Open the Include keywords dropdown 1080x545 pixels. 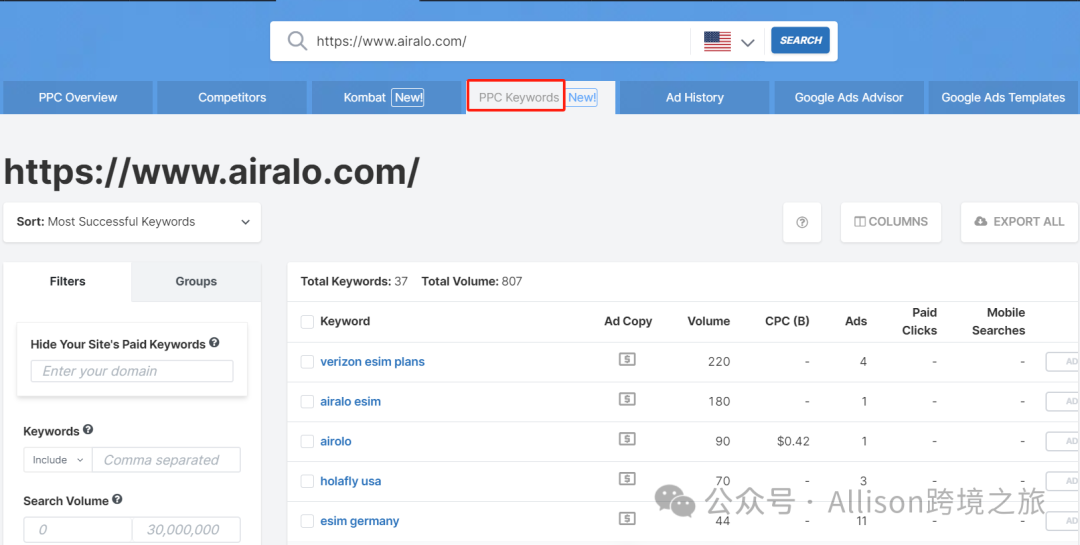(x=58, y=460)
